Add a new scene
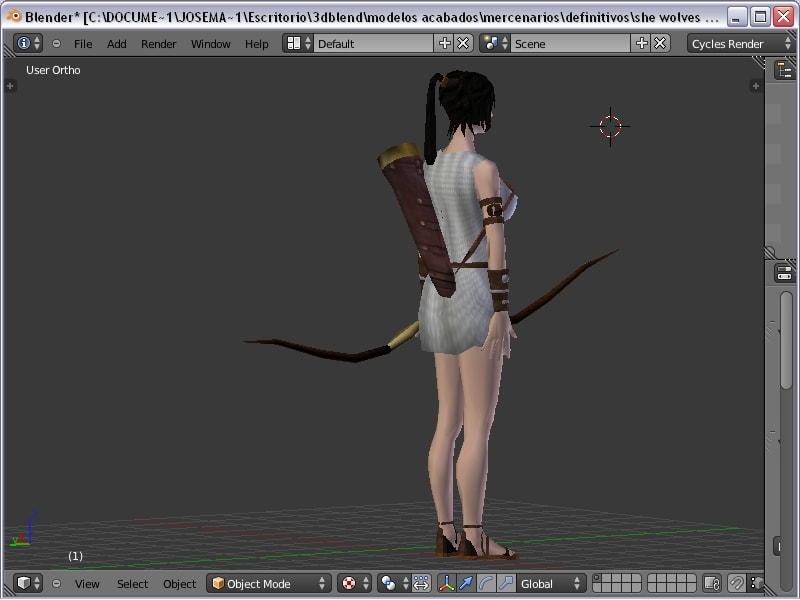This screenshot has height=600, width=800. (x=641, y=43)
